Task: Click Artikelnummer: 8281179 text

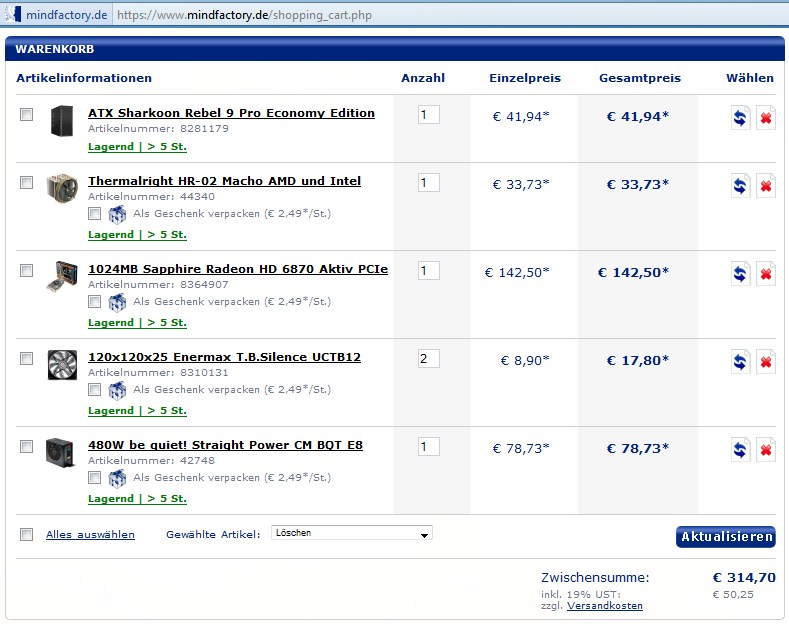Action: click(x=159, y=128)
